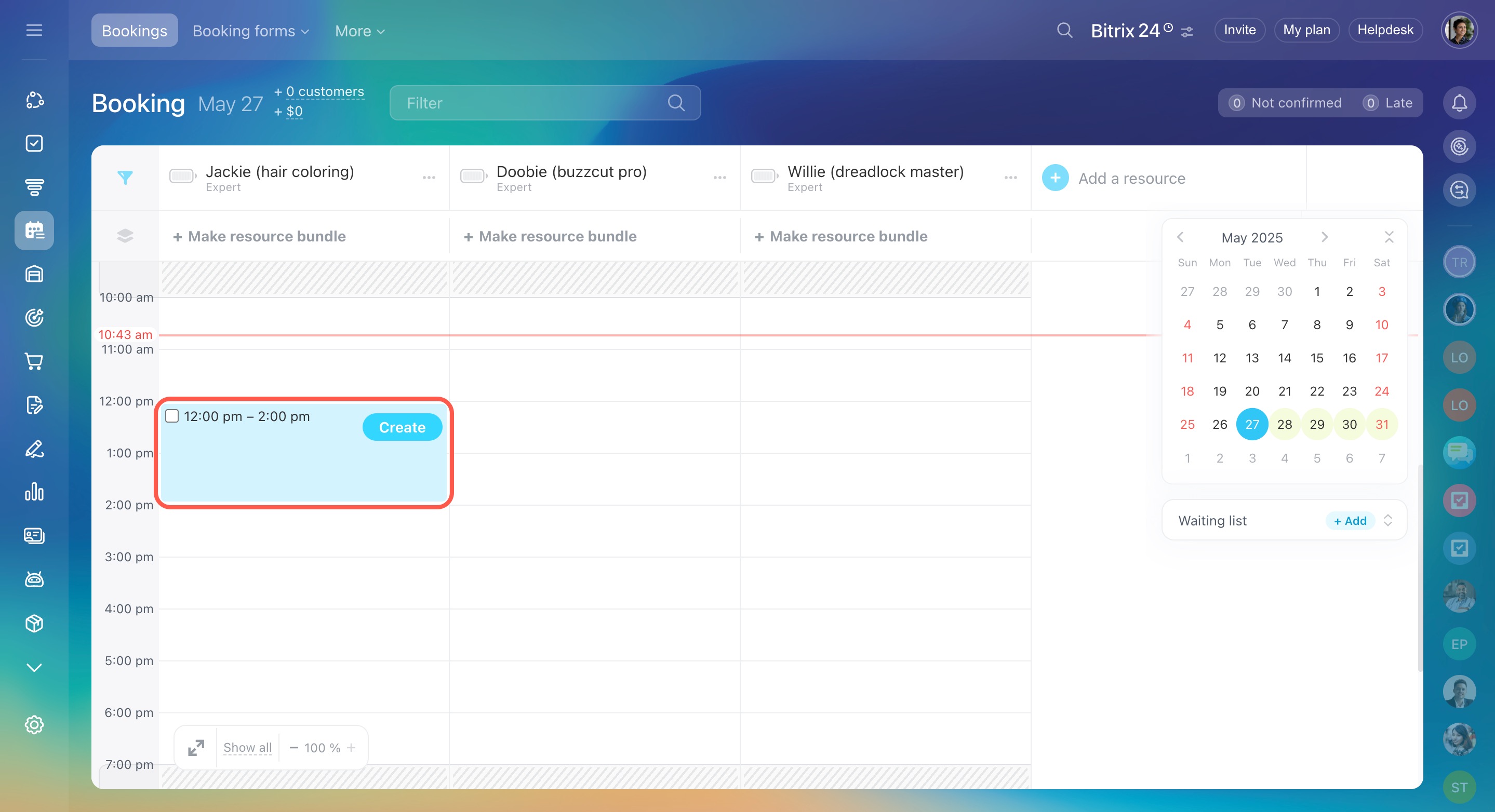
Task: Click the Create booking button
Action: coord(402,427)
